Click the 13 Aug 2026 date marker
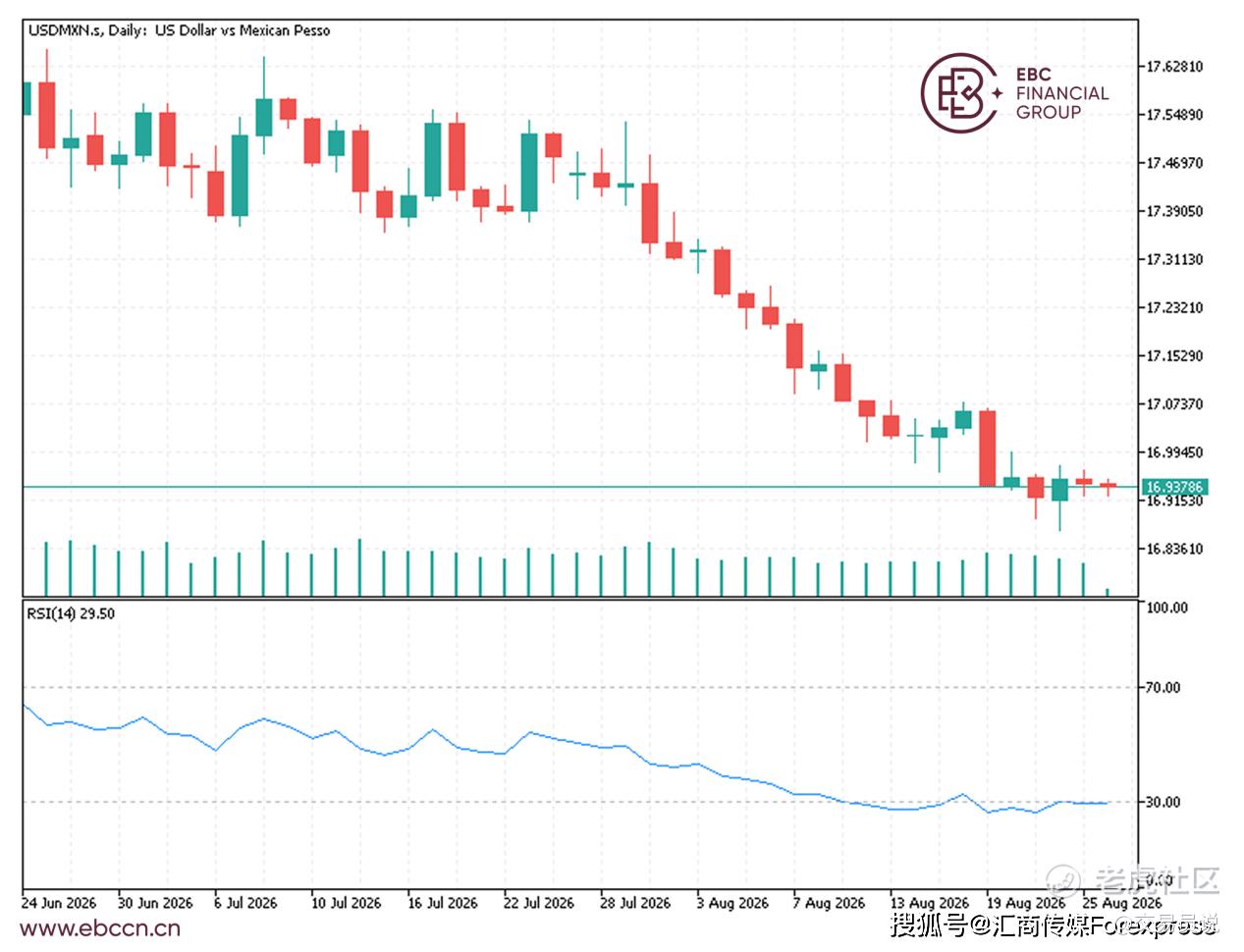Viewport: 1244px width, 952px height. [929, 902]
